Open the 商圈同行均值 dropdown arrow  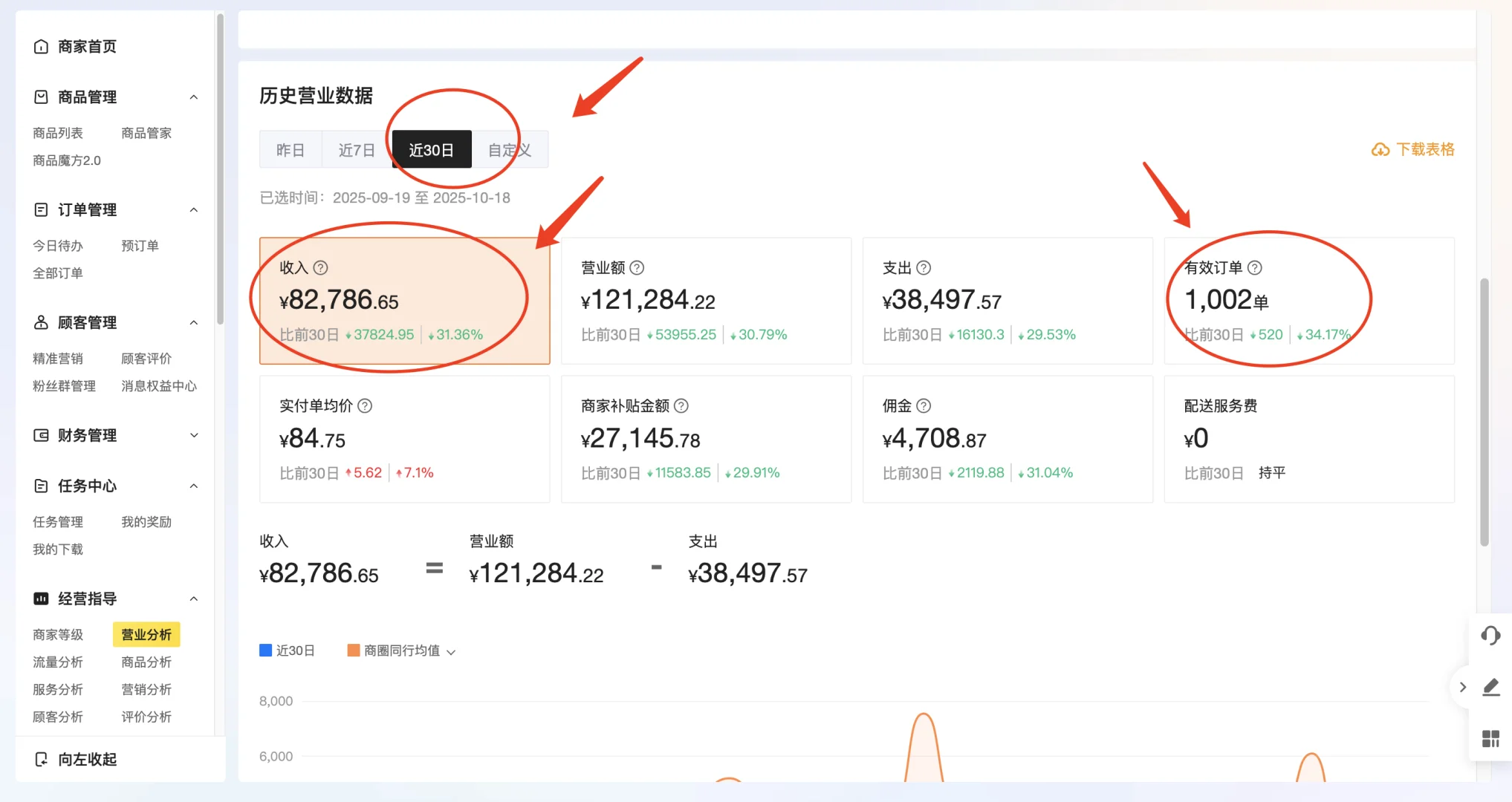tap(450, 651)
